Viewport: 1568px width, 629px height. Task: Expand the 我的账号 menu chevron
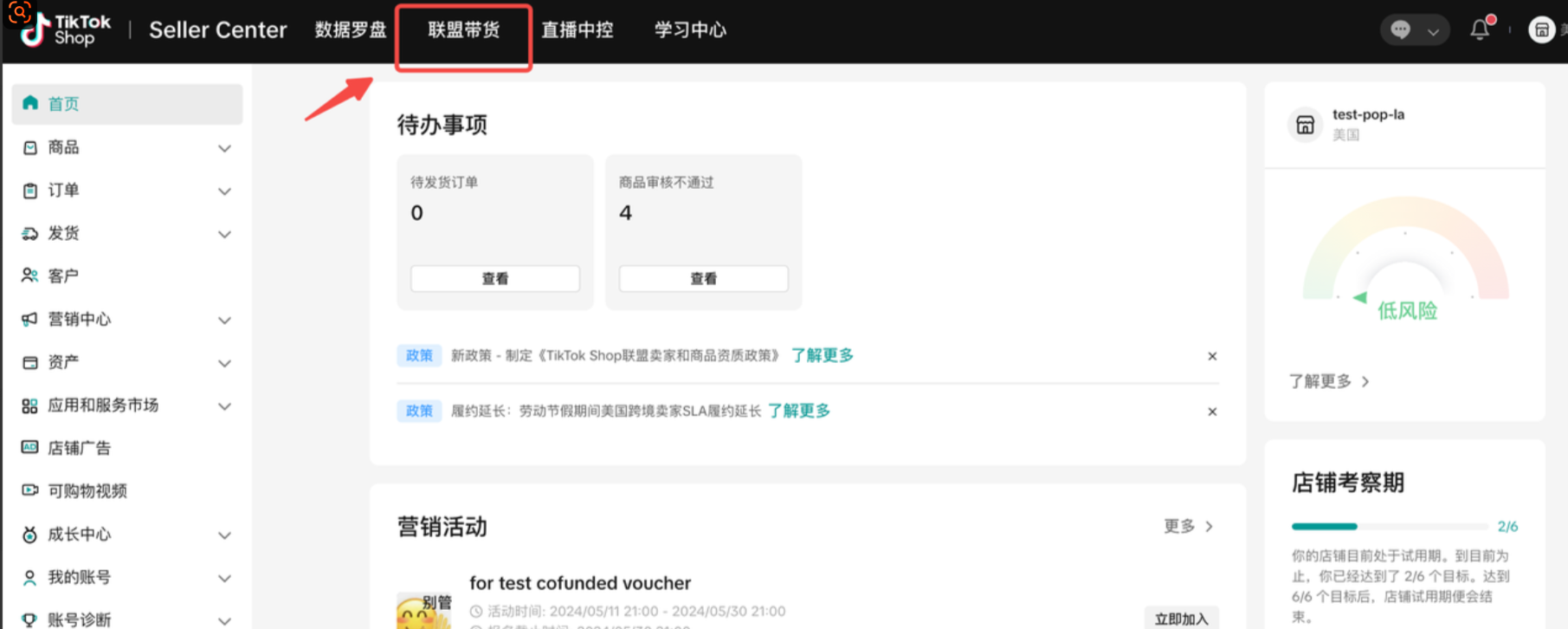(x=224, y=578)
